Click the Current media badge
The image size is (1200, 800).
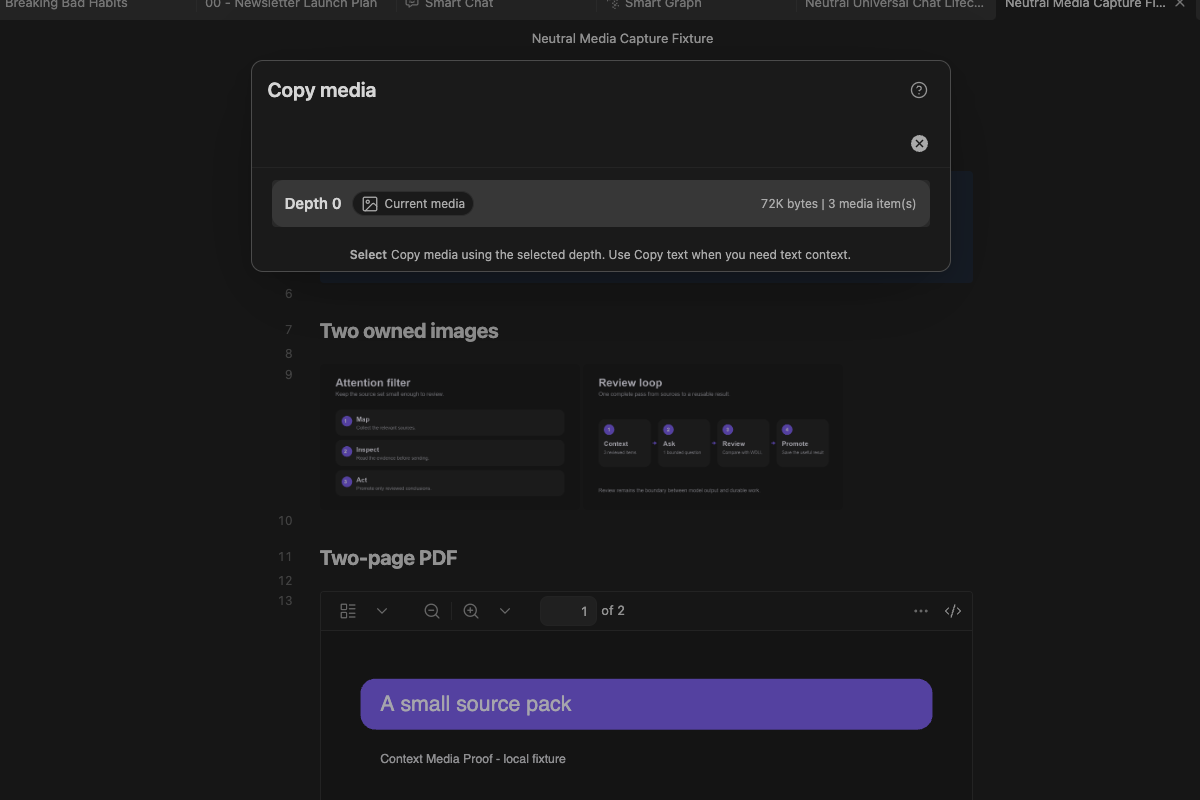tap(413, 204)
